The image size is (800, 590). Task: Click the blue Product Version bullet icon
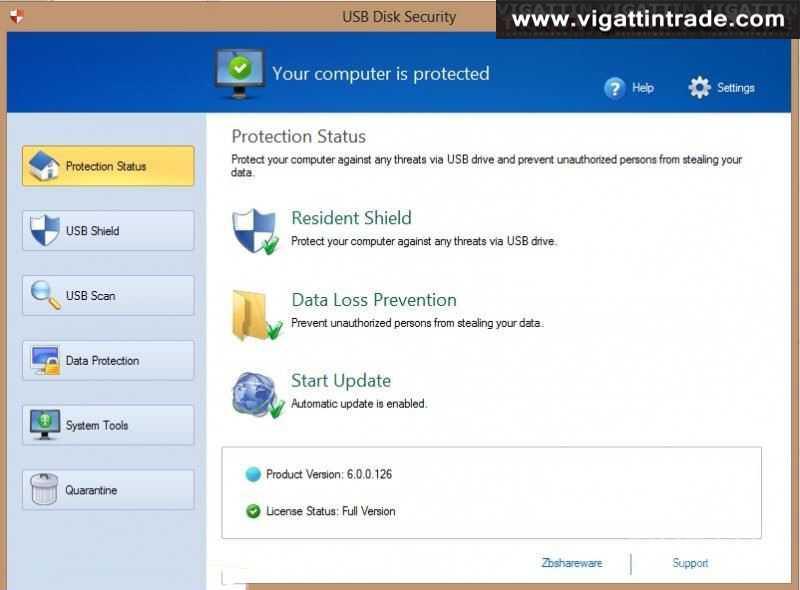click(253, 474)
